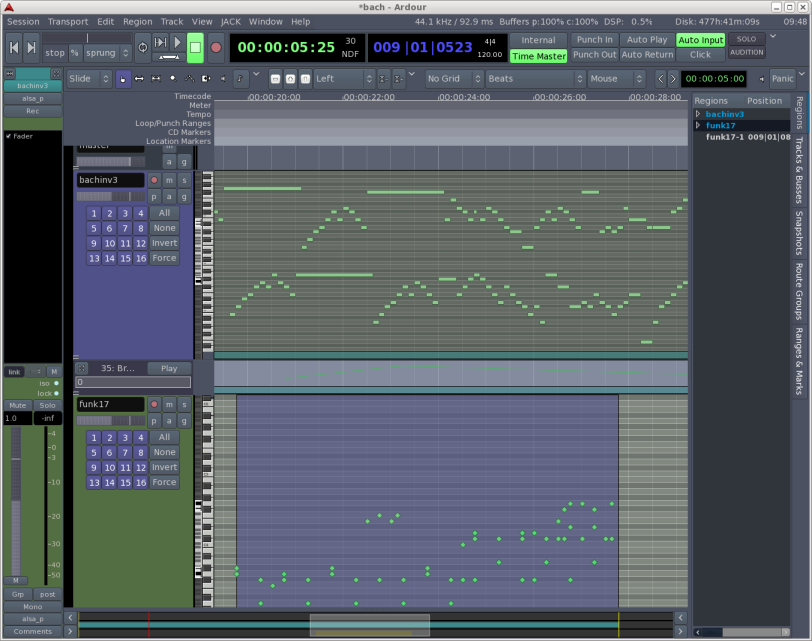Viewport: 812px width, 641px height.
Task: Jump to session start with rewind icon
Action: coord(13,47)
